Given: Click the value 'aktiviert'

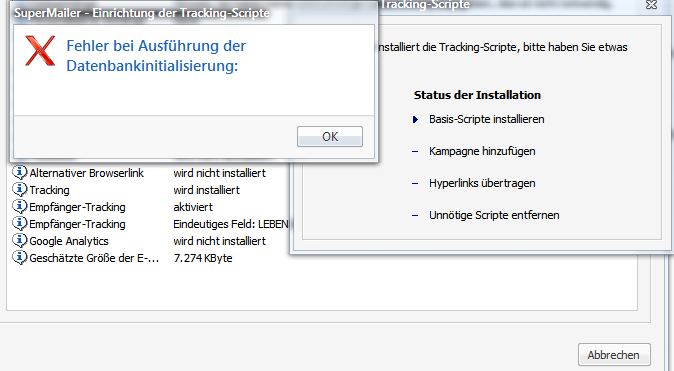Looking at the screenshot, I should pos(193,207).
